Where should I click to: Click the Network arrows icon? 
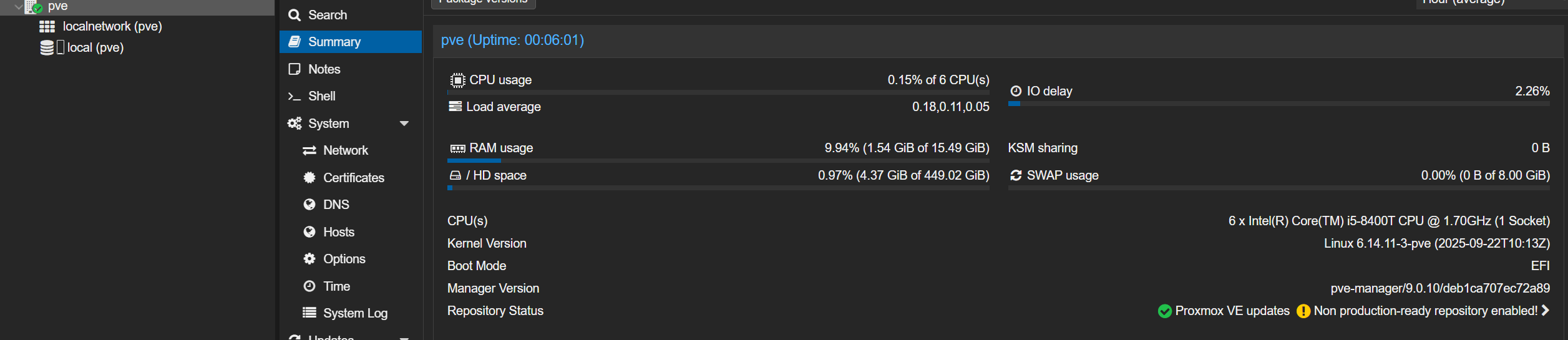point(309,150)
